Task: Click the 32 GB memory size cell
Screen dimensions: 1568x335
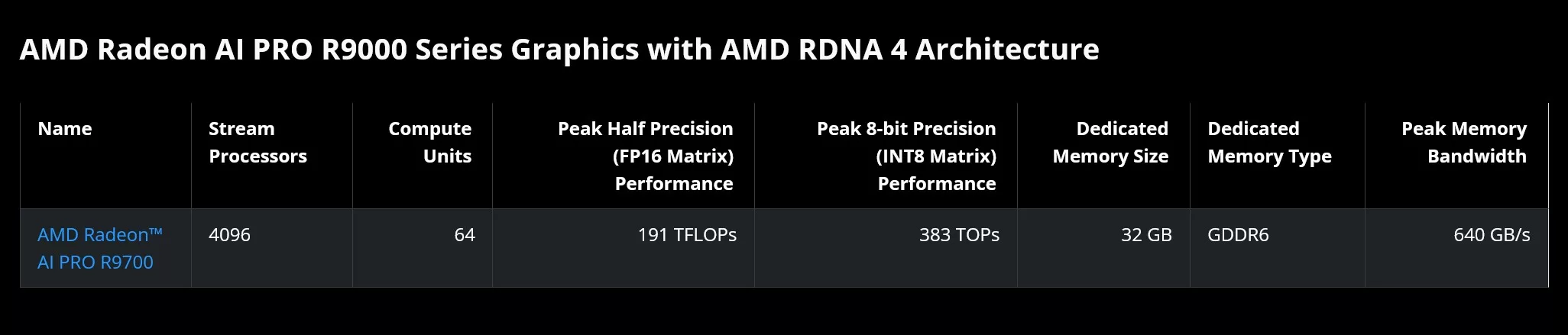Action: [x=1146, y=235]
